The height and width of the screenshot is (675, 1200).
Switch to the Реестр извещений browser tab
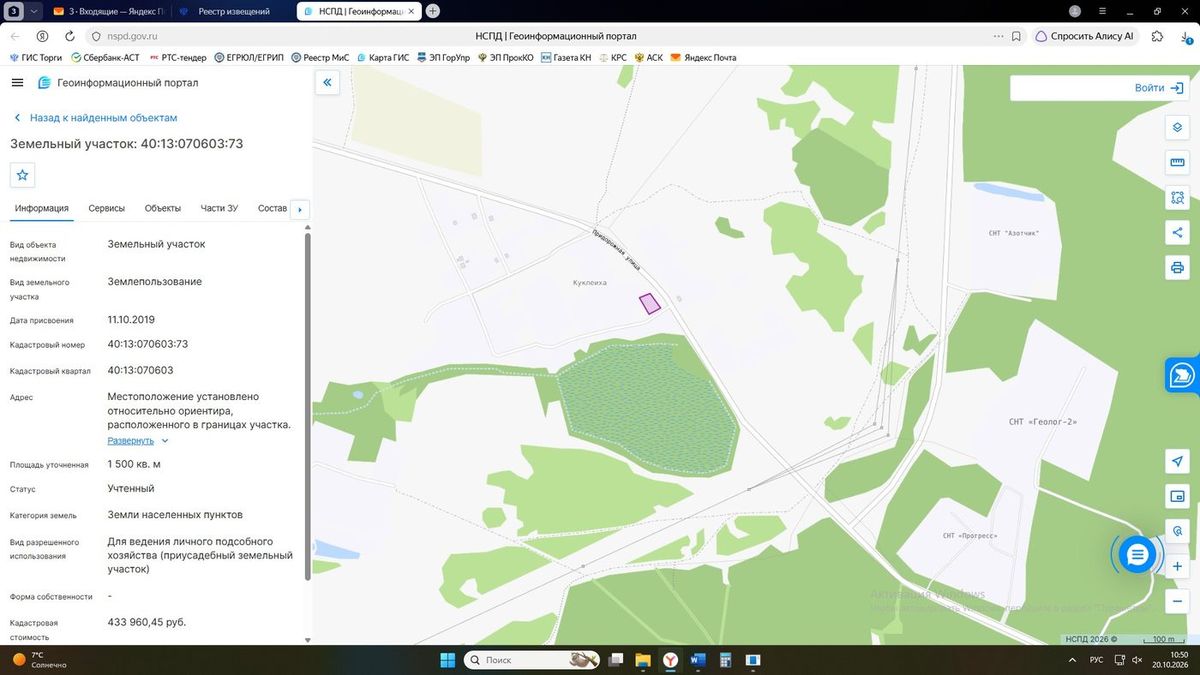pyautogui.click(x=234, y=11)
